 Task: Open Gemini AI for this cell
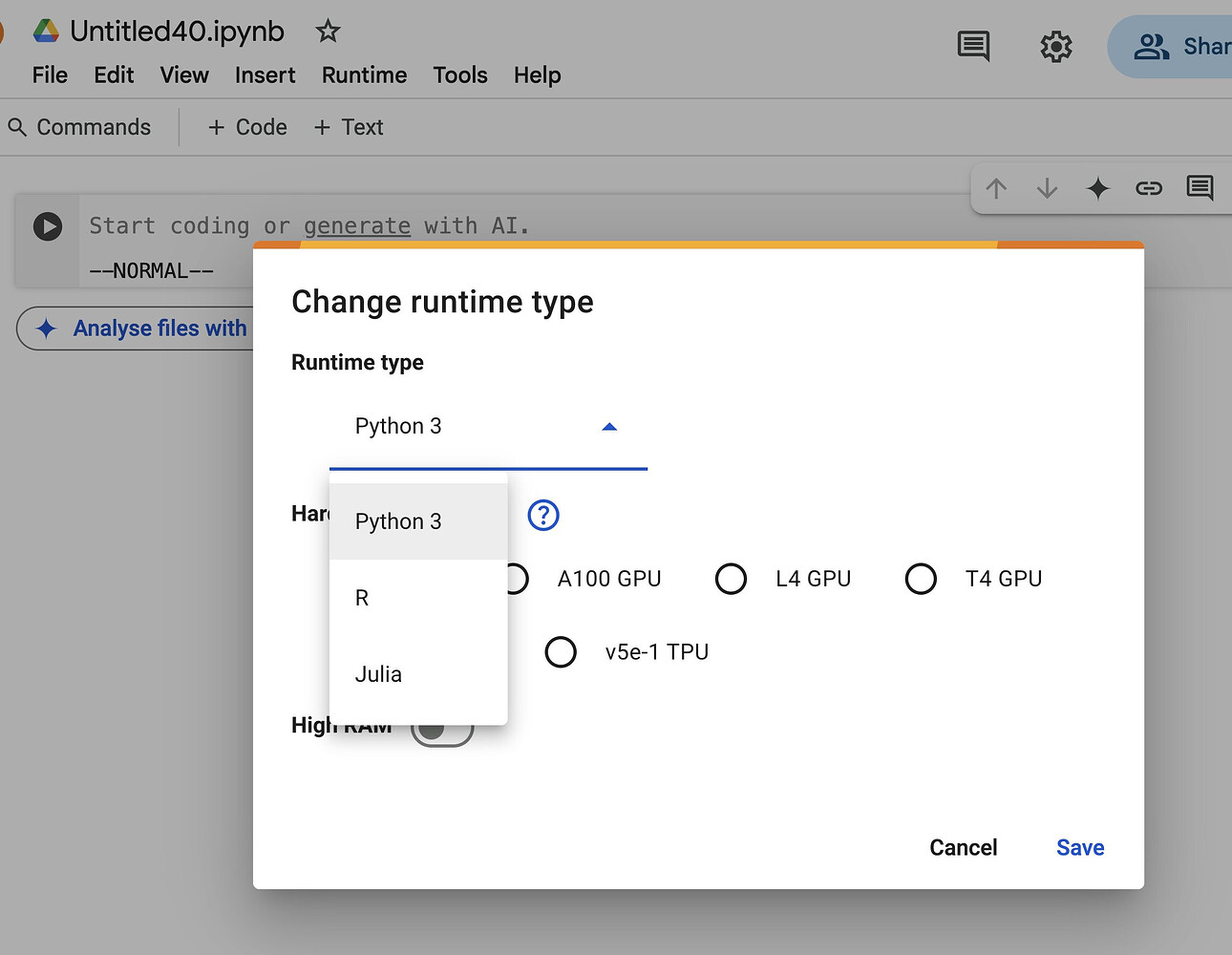click(1097, 188)
